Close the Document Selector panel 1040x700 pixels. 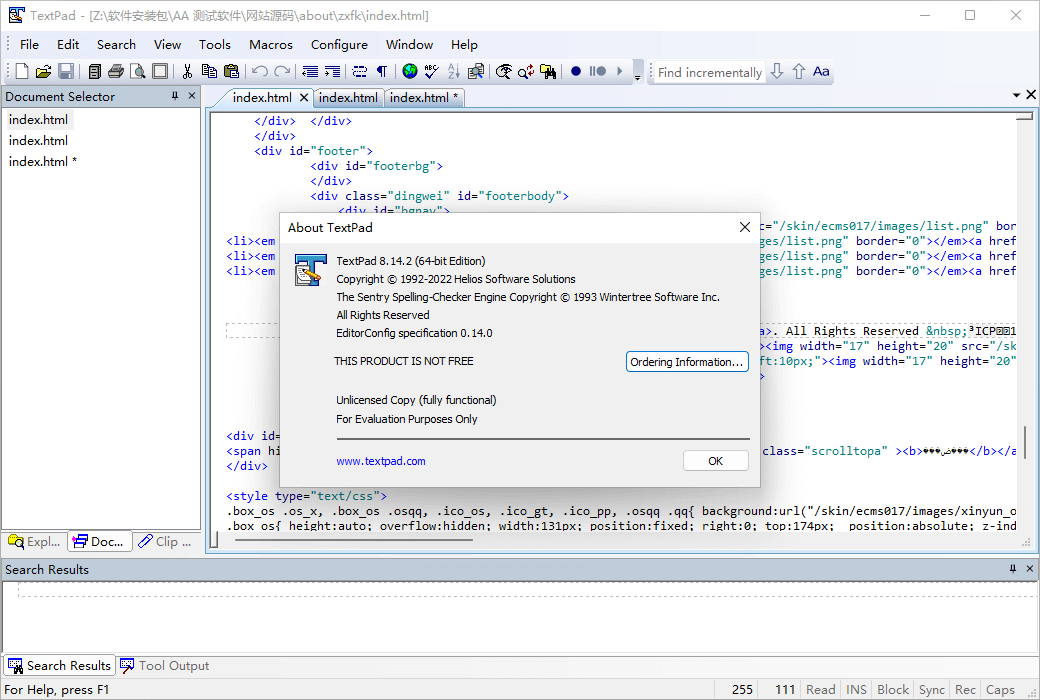[x=192, y=96]
